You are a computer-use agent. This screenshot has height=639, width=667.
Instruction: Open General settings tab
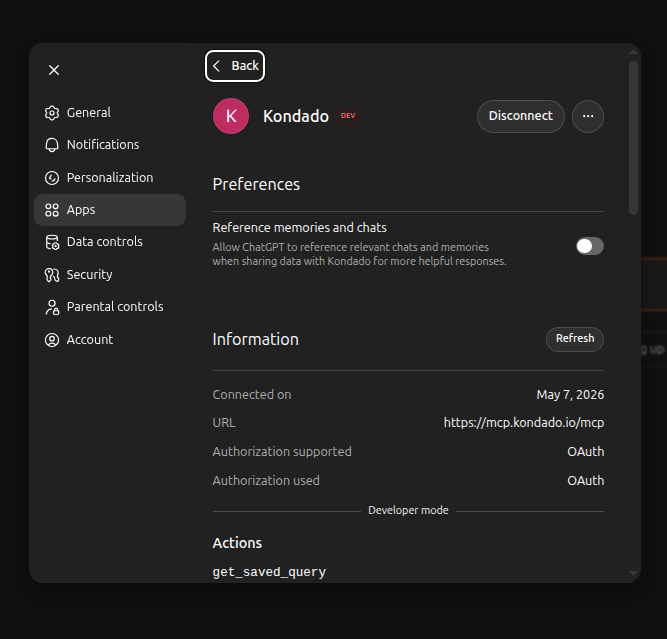click(x=110, y=113)
